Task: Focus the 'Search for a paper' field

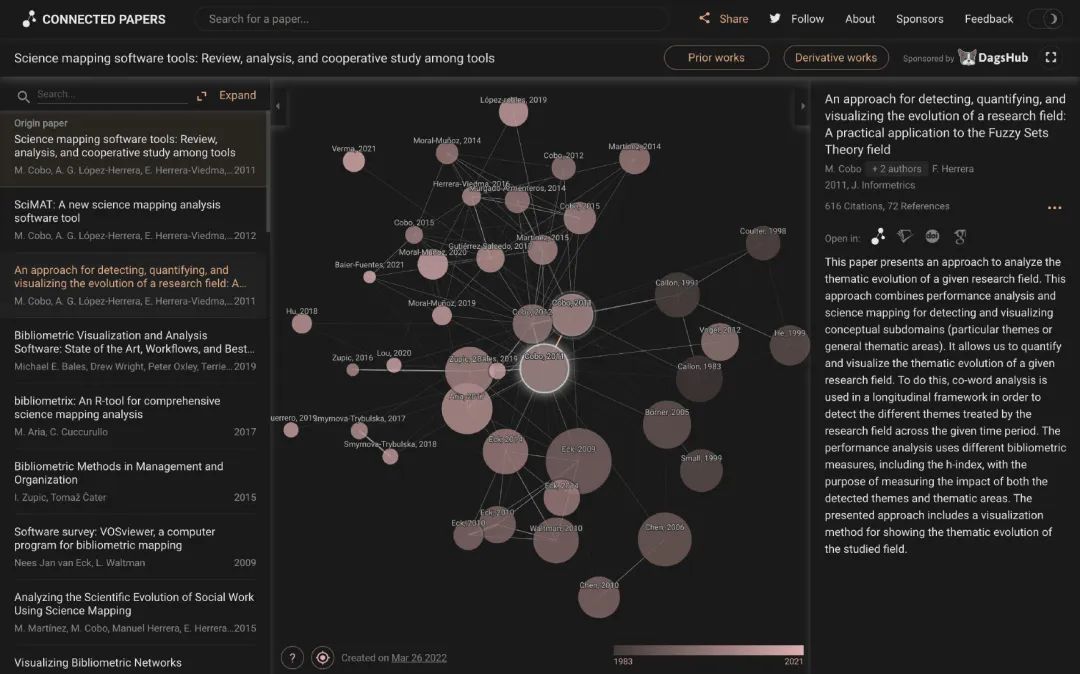Action: pos(432,19)
